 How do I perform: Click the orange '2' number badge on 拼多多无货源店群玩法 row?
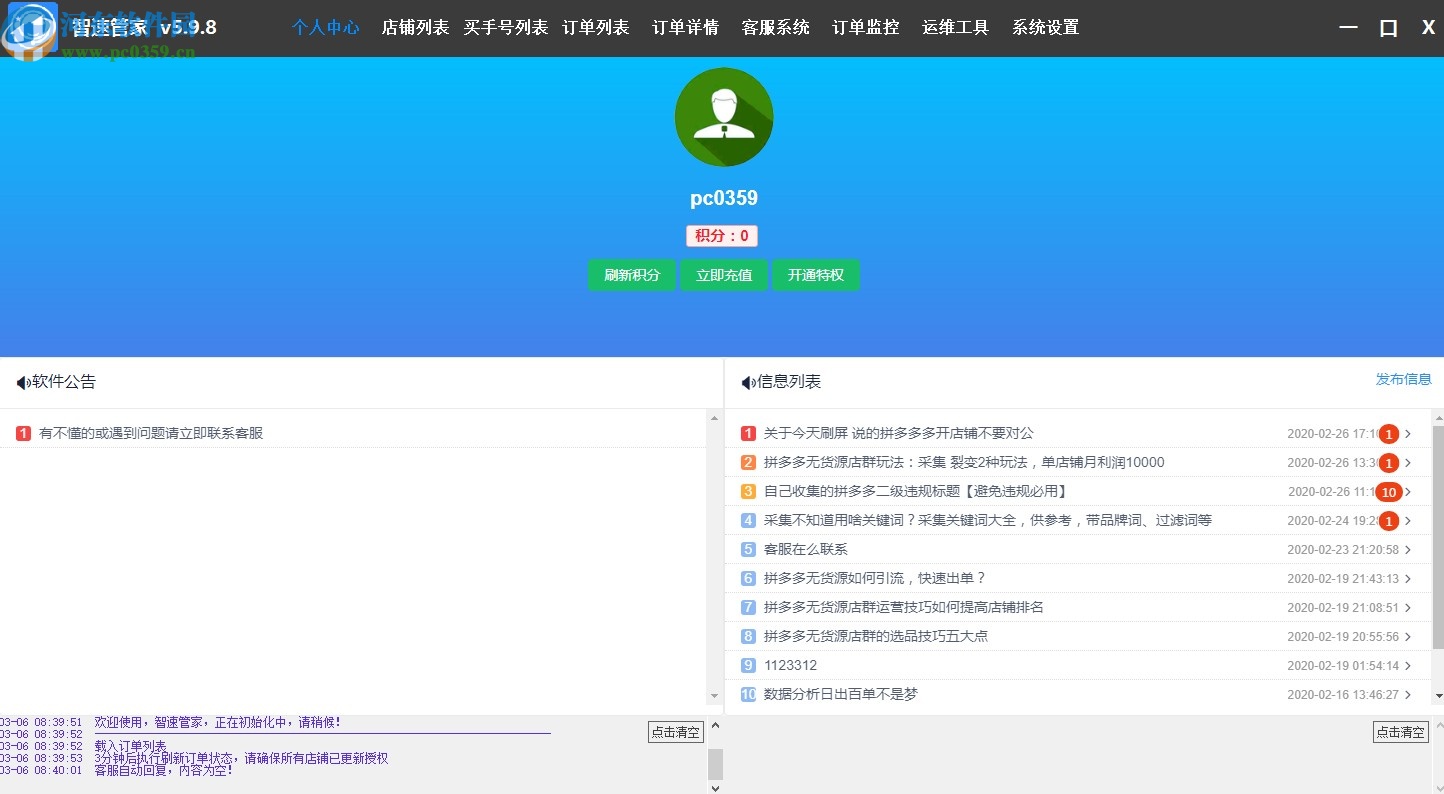(747, 462)
